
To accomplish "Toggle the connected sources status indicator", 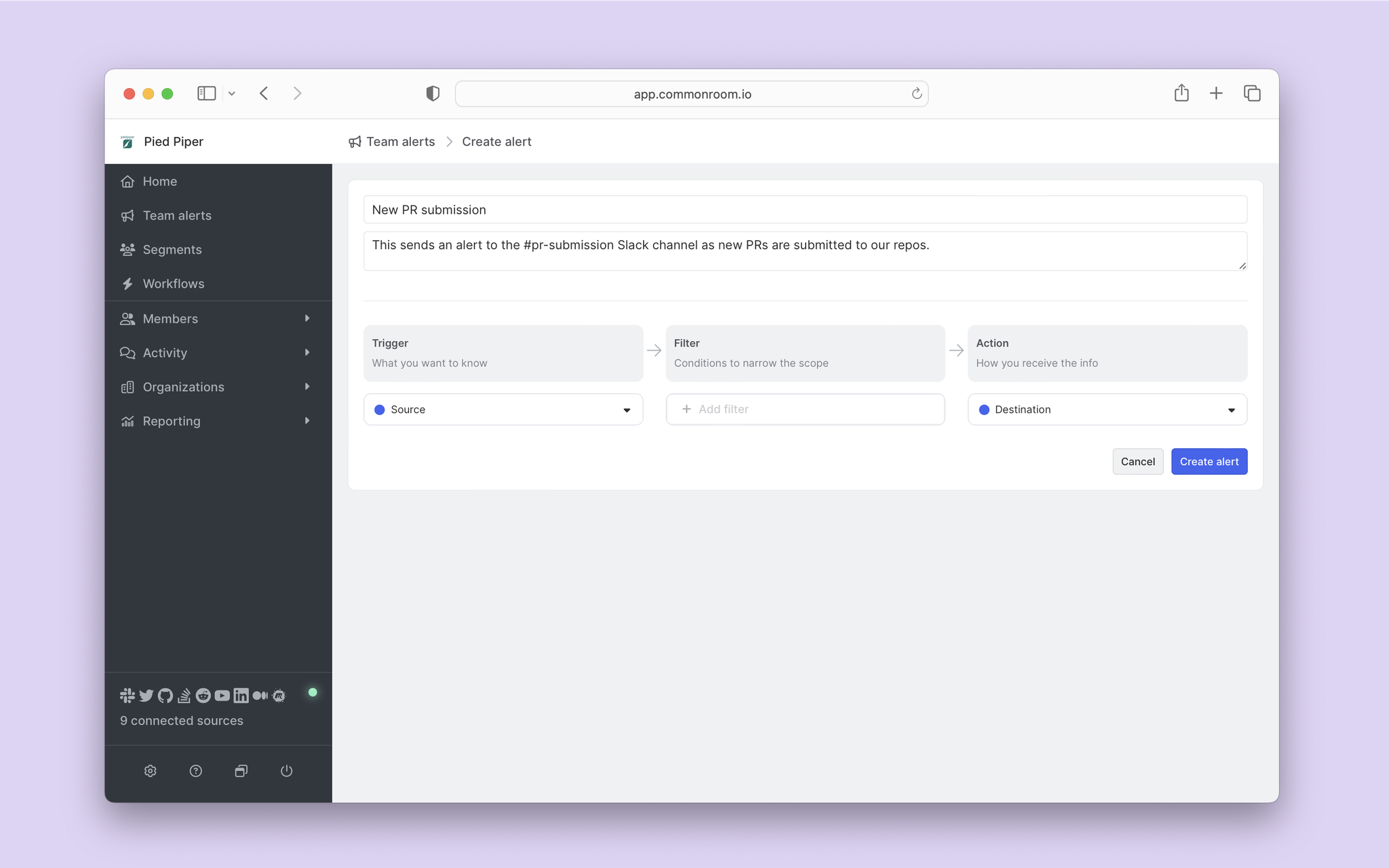I will point(315,693).
